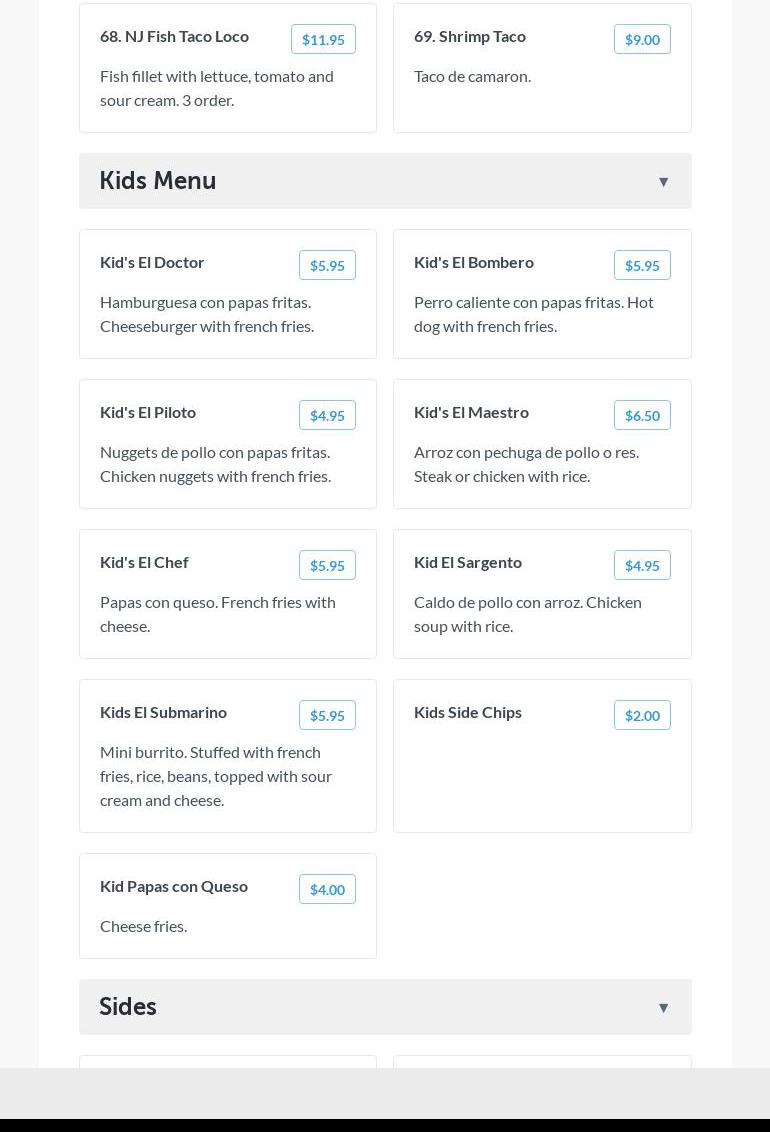The image size is (770, 1132).
Task: Click the Kids Menu section header
Action: point(158,181)
